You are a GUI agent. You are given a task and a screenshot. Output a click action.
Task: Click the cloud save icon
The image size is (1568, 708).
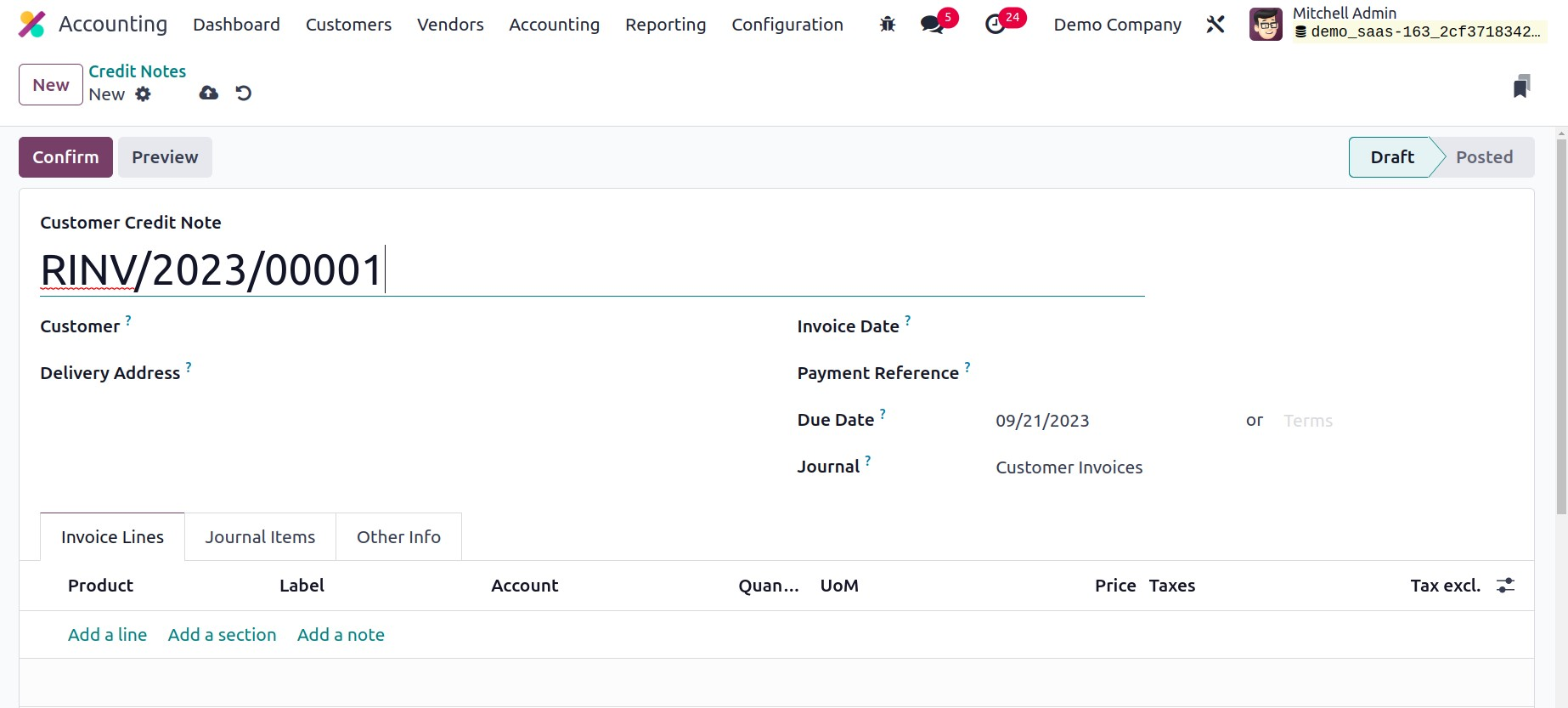click(208, 93)
